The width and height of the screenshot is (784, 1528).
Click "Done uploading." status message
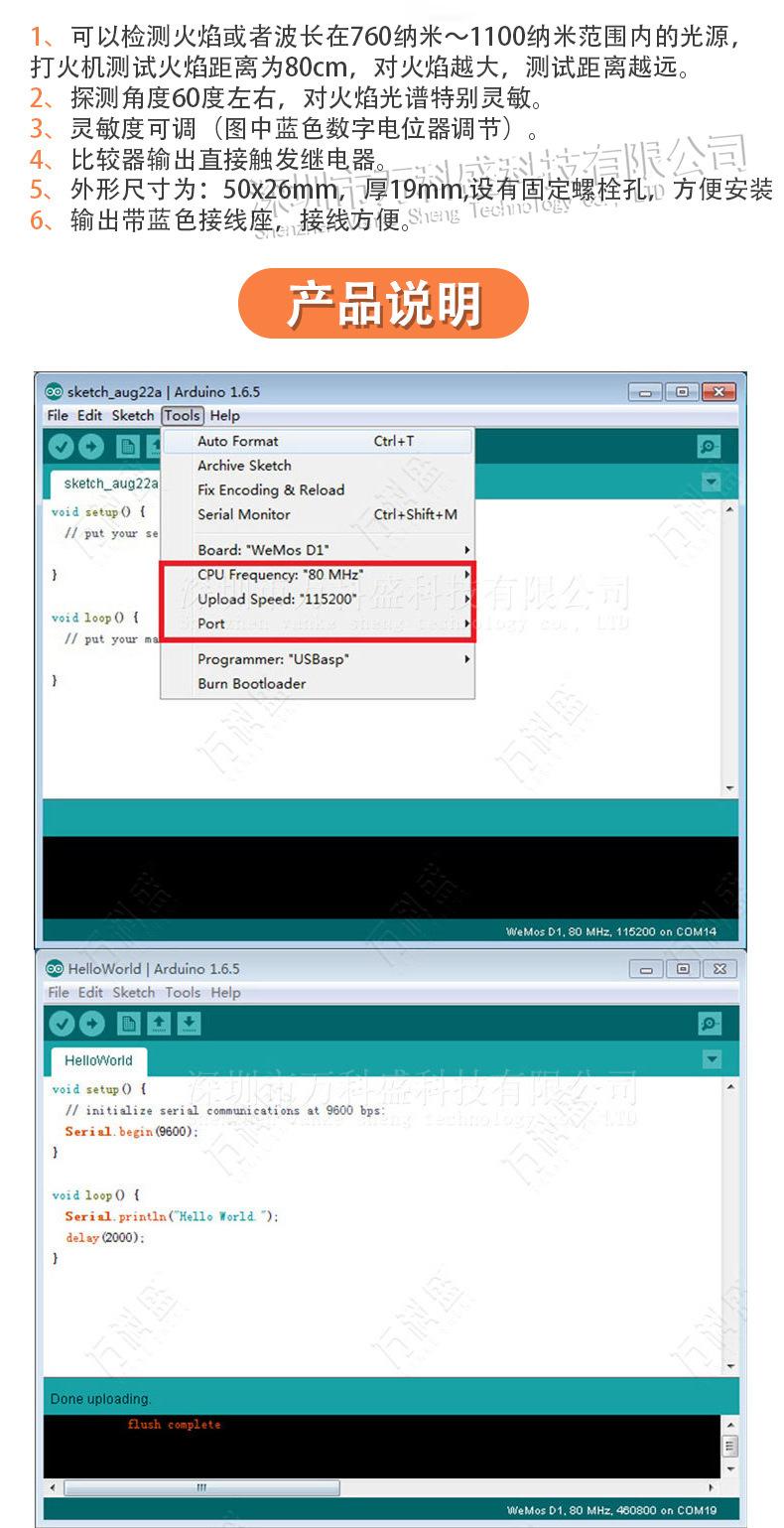coord(100,1399)
